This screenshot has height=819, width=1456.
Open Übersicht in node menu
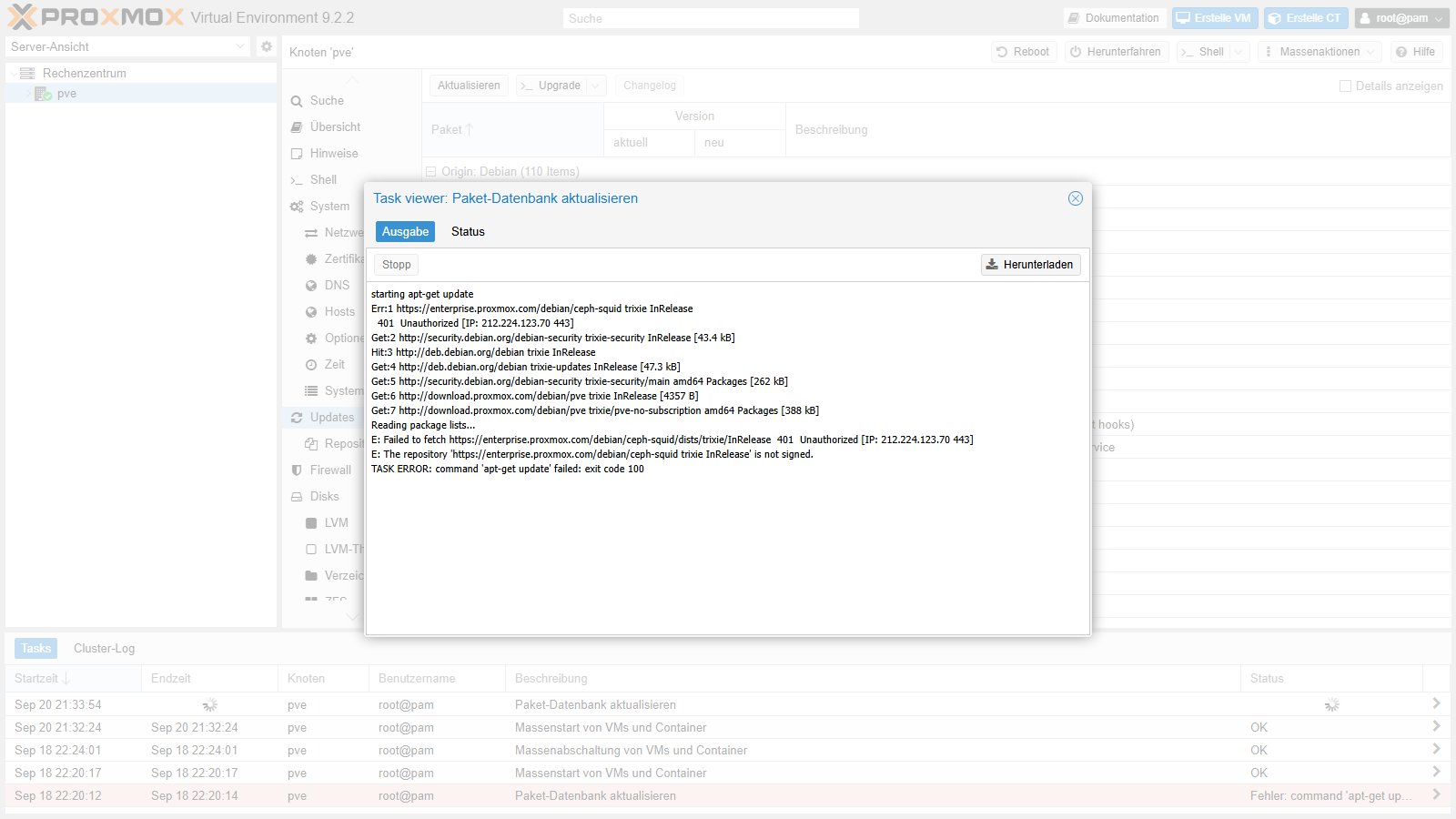tap(335, 127)
